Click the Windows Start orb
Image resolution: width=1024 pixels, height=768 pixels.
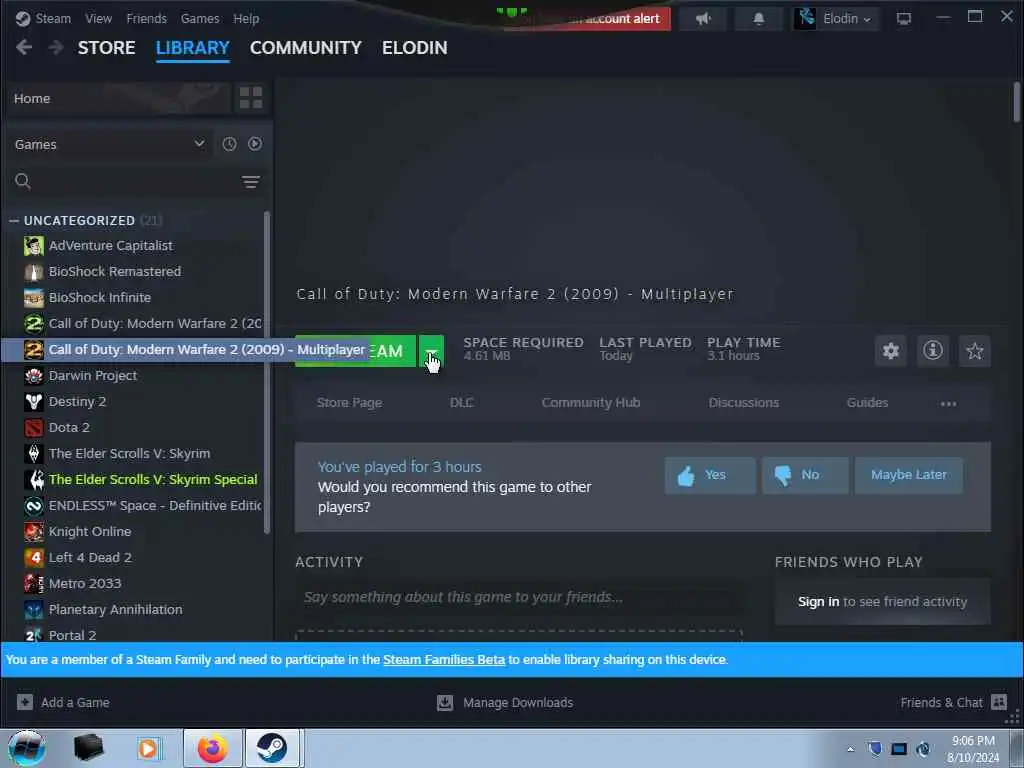coord(26,748)
